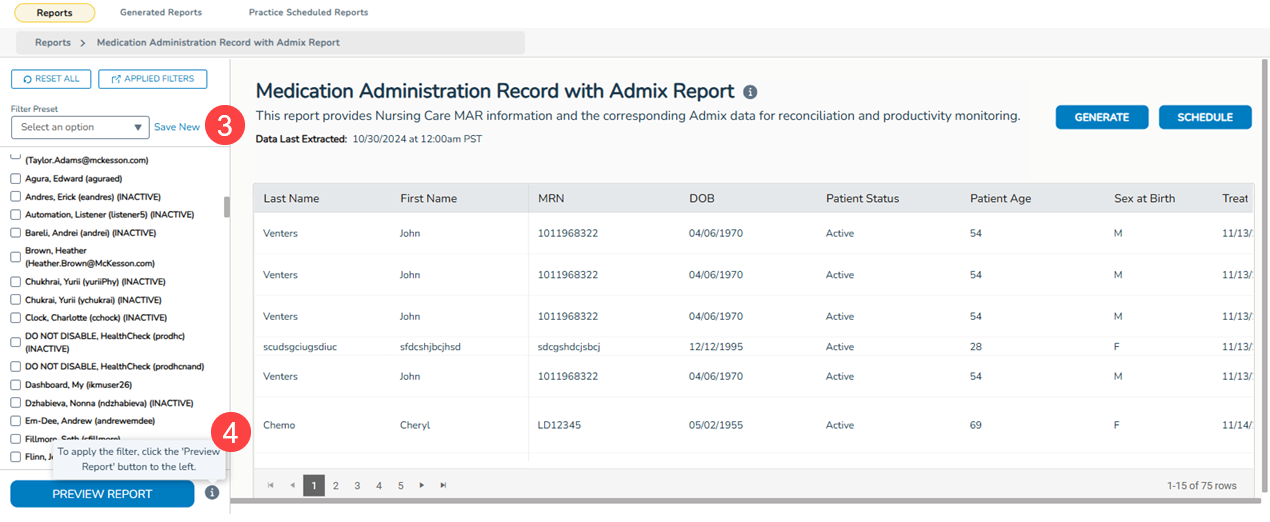Screen dimensions: 1270x522
Task: Select the Dashboard, My (ikmuser26) checkbox
Action: pos(16,385)
